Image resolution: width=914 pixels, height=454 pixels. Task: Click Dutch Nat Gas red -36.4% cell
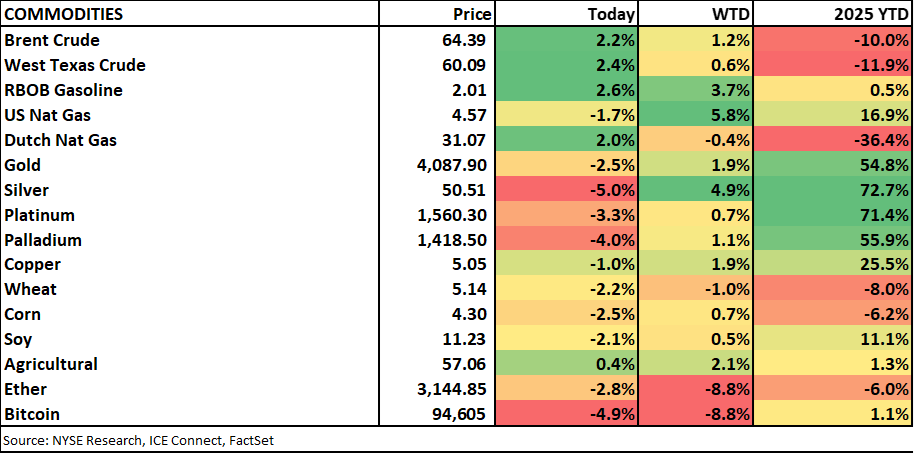tap(834, 140)
